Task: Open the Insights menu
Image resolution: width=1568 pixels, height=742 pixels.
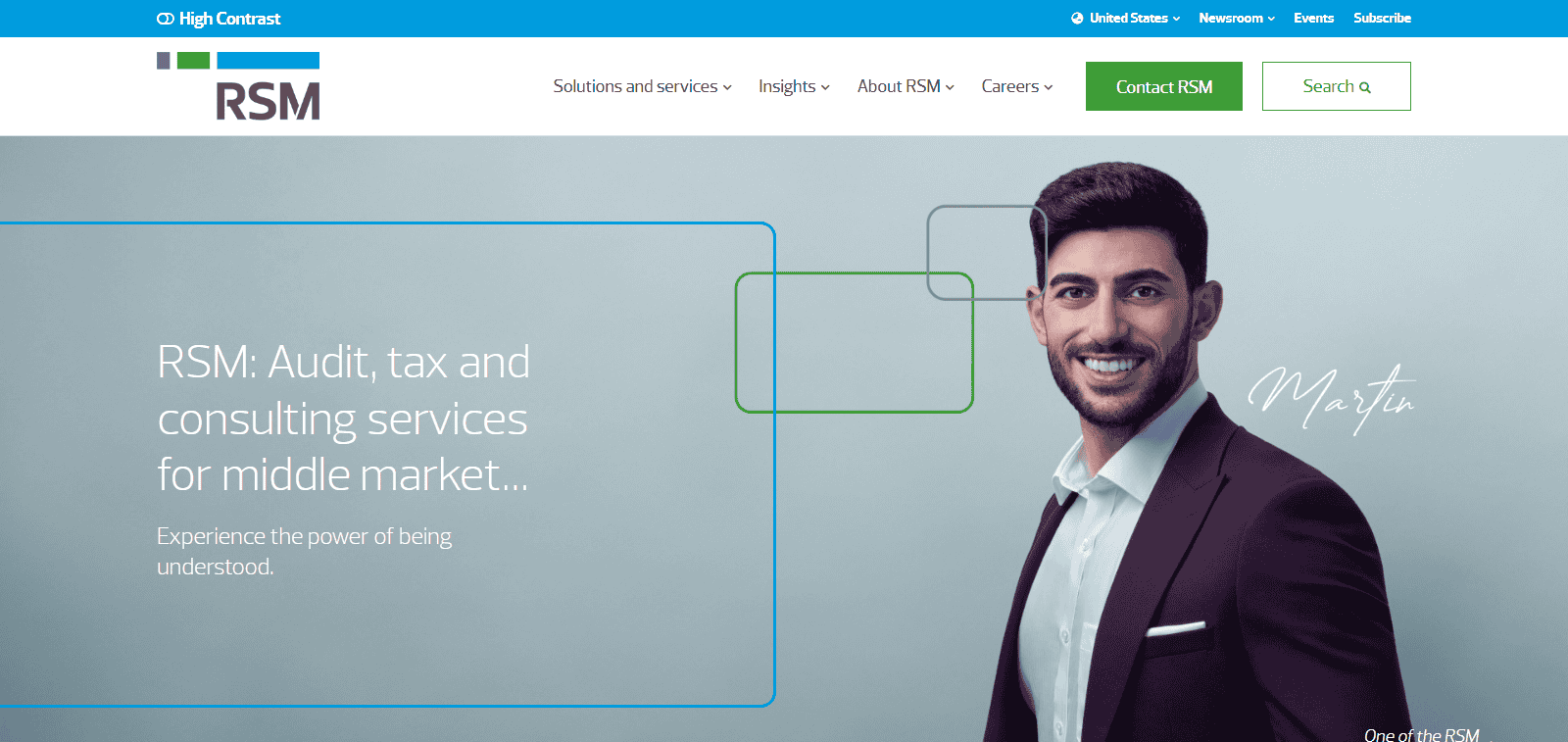Action: click(x=794, y=86)
